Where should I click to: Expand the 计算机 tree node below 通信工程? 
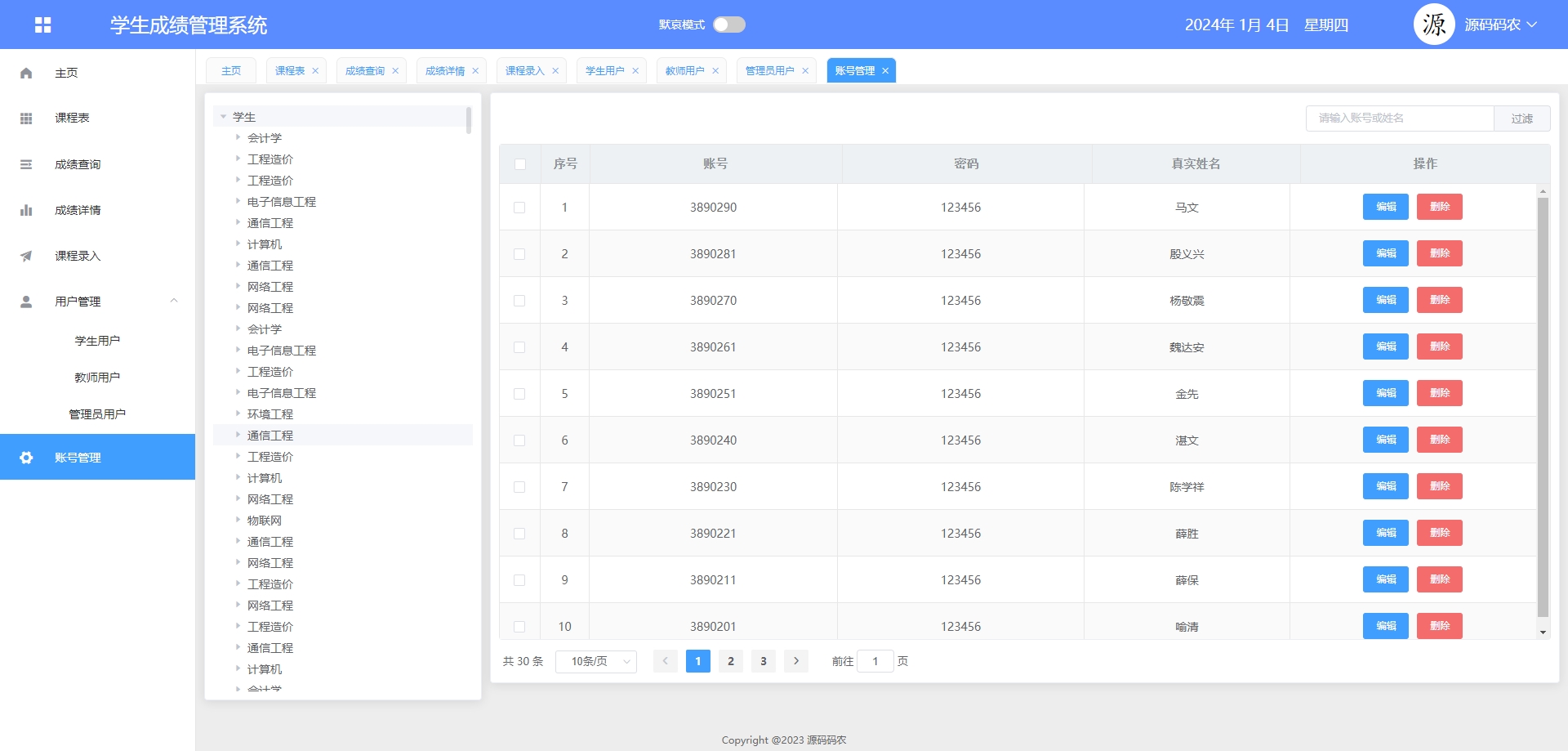tap(238, 244)
